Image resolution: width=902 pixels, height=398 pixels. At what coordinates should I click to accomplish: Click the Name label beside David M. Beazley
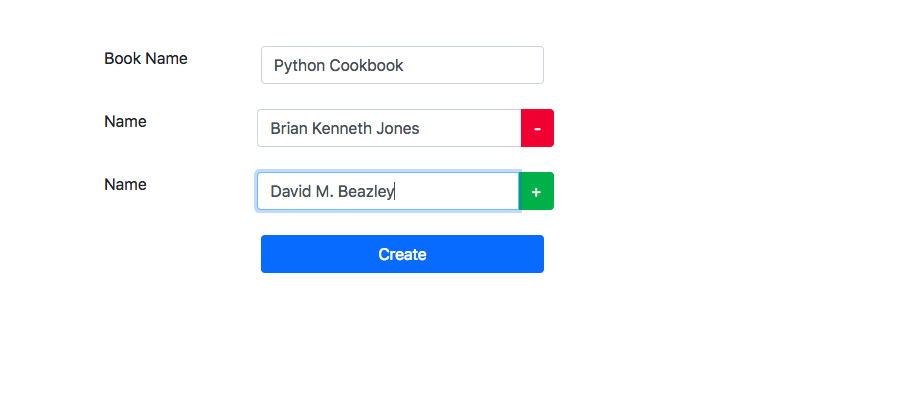125,185
